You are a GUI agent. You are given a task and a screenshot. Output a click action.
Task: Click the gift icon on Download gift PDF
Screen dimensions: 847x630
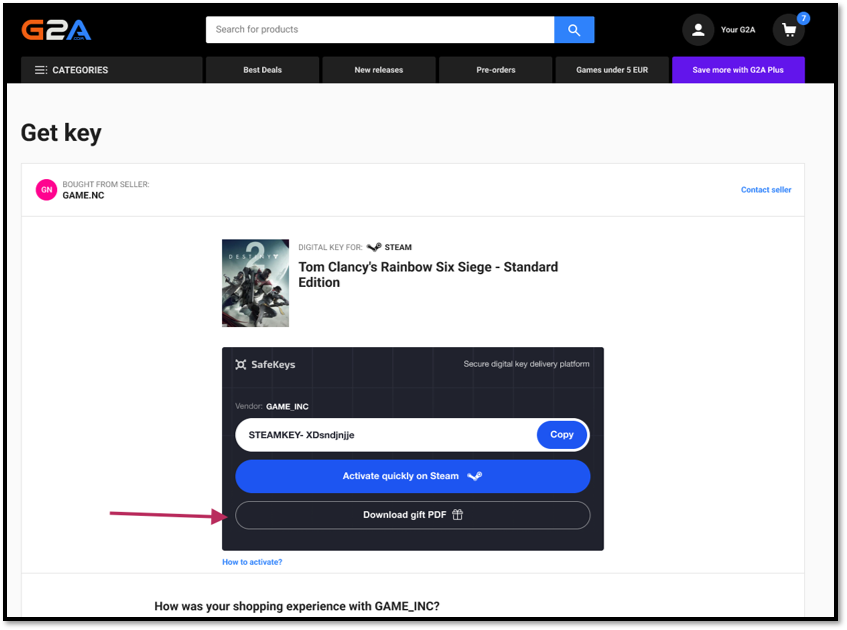457,514
